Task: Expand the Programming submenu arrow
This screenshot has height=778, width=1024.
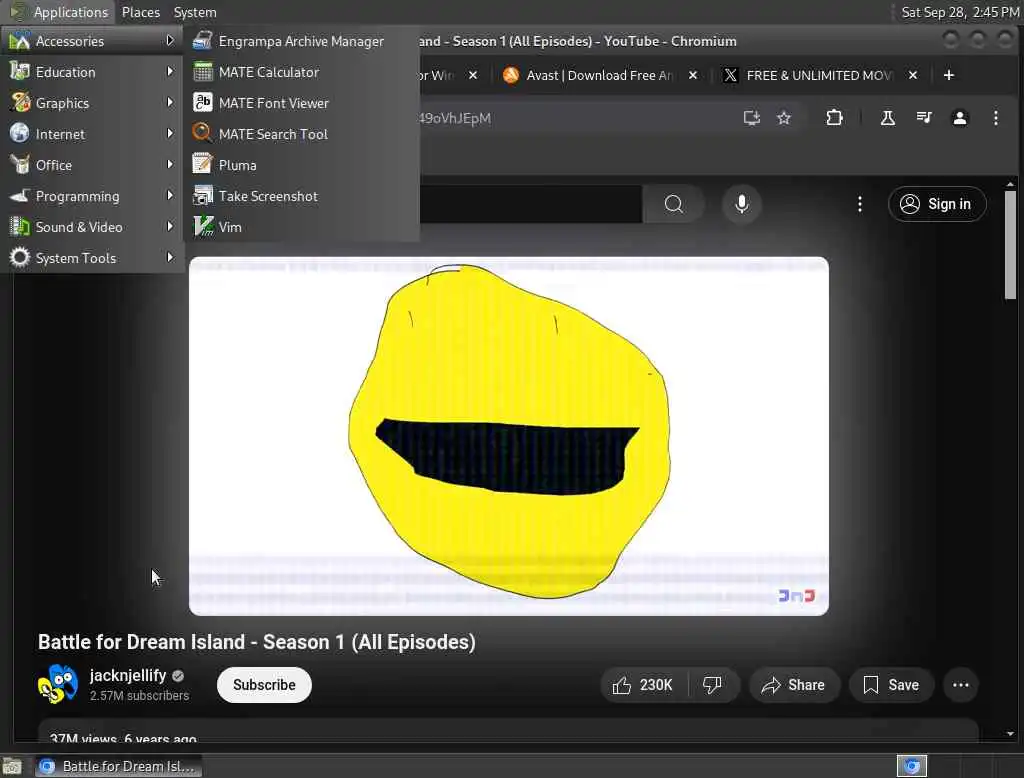Action: (x=170, y=195)
